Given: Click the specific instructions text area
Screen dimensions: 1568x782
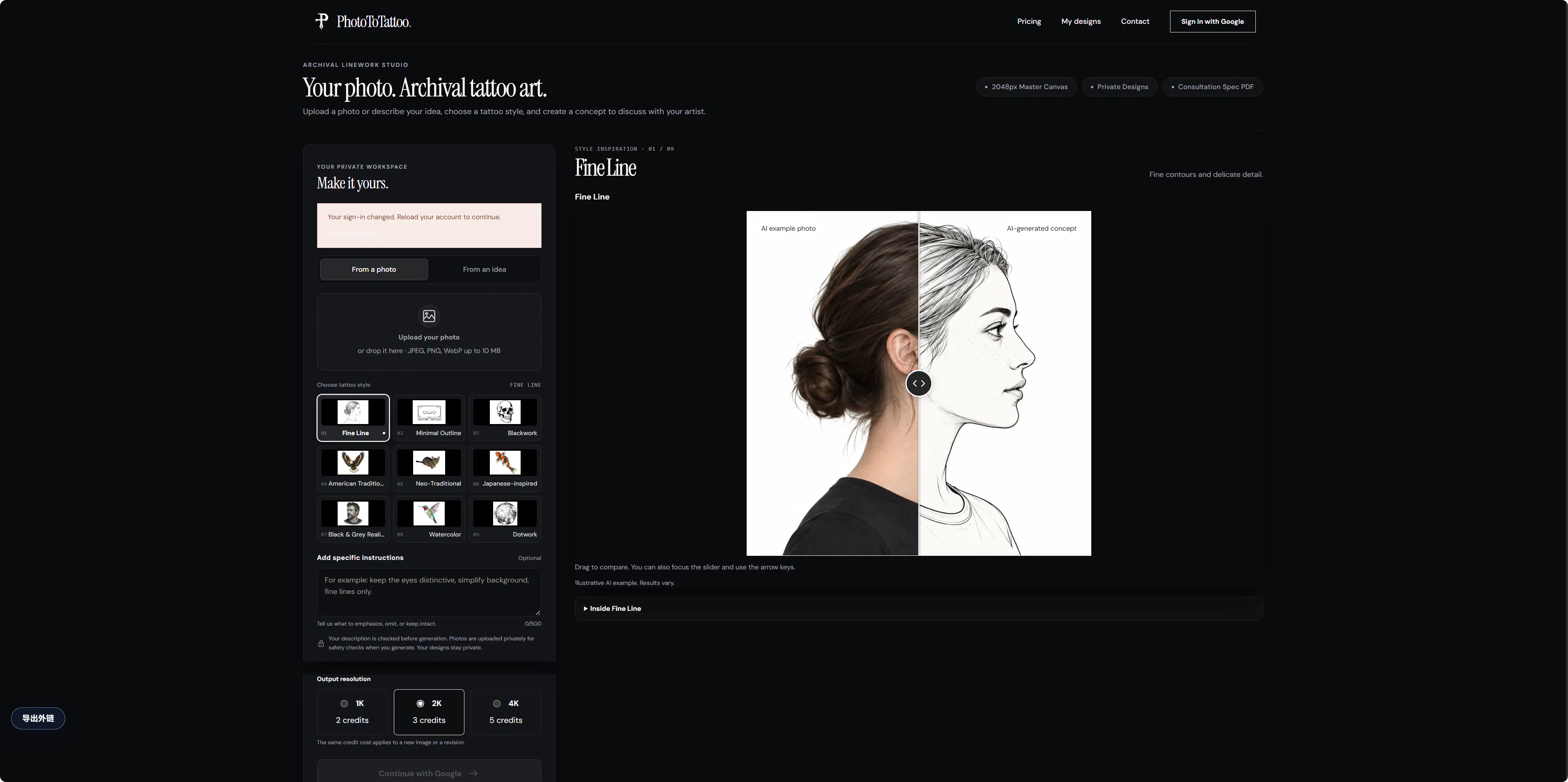Looking at the screenshot, I should [429, 592].
